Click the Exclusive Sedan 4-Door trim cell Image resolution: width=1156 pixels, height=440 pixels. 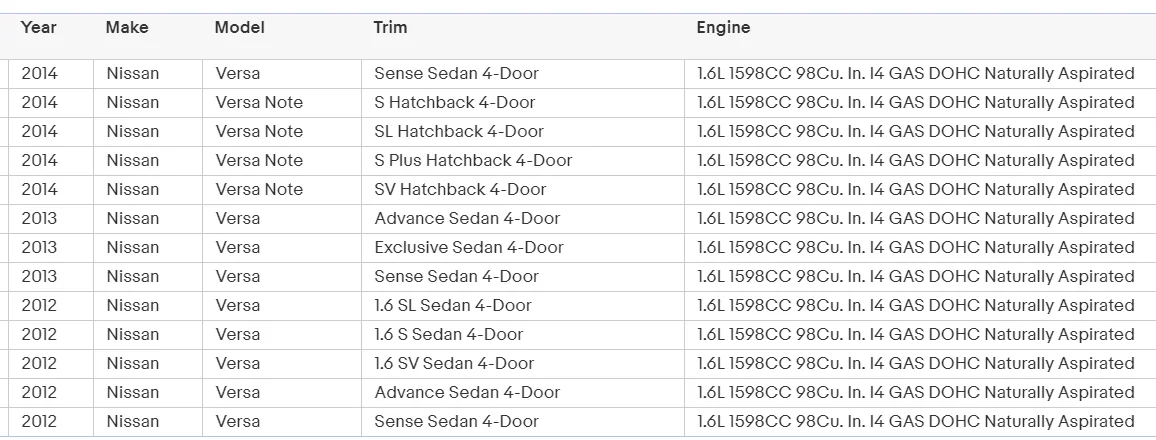(x=469, y=247)
